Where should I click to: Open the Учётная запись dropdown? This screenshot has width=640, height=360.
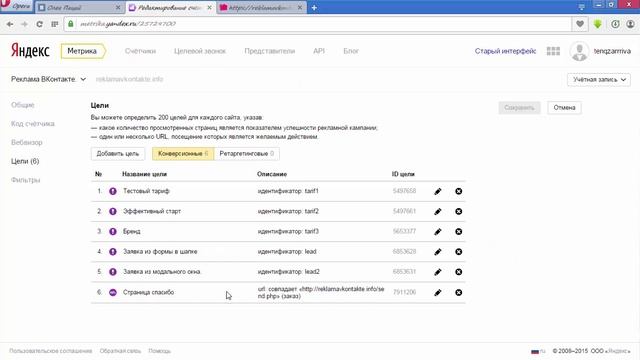pyautogui.click(x=599, y=80)
